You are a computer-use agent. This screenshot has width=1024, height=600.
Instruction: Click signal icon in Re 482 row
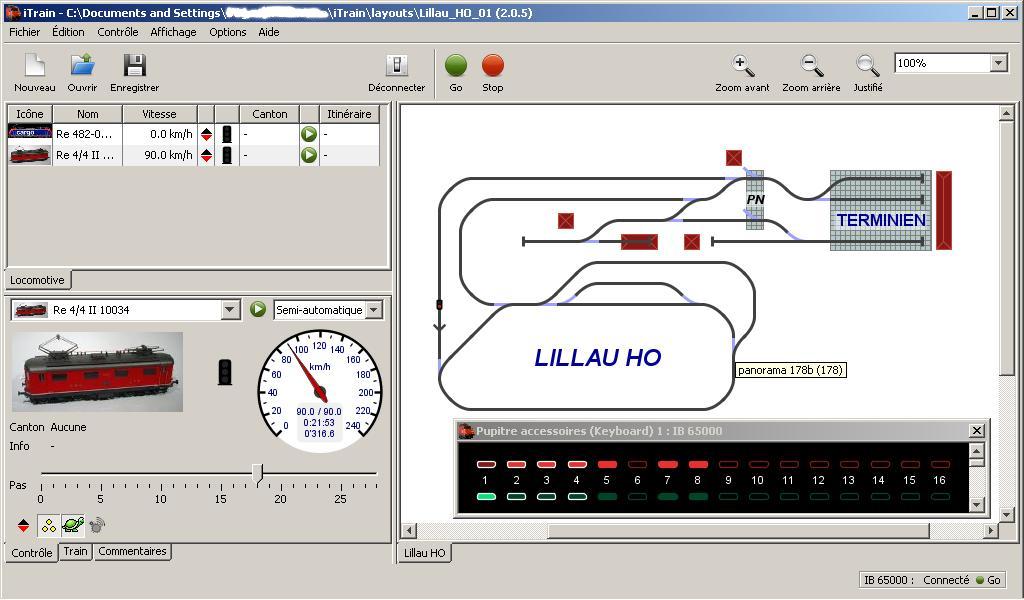(x=227, y=134)
